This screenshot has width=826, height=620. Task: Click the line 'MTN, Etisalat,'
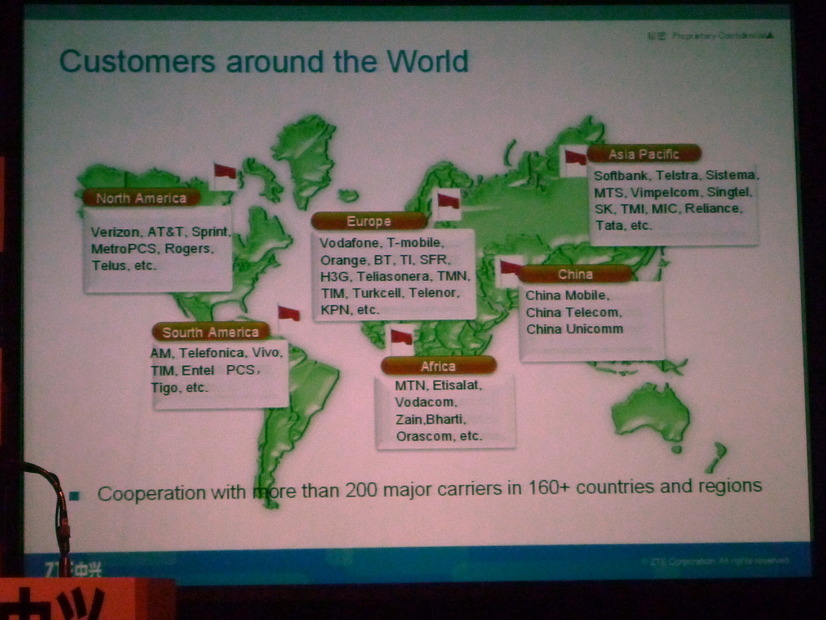438,386
